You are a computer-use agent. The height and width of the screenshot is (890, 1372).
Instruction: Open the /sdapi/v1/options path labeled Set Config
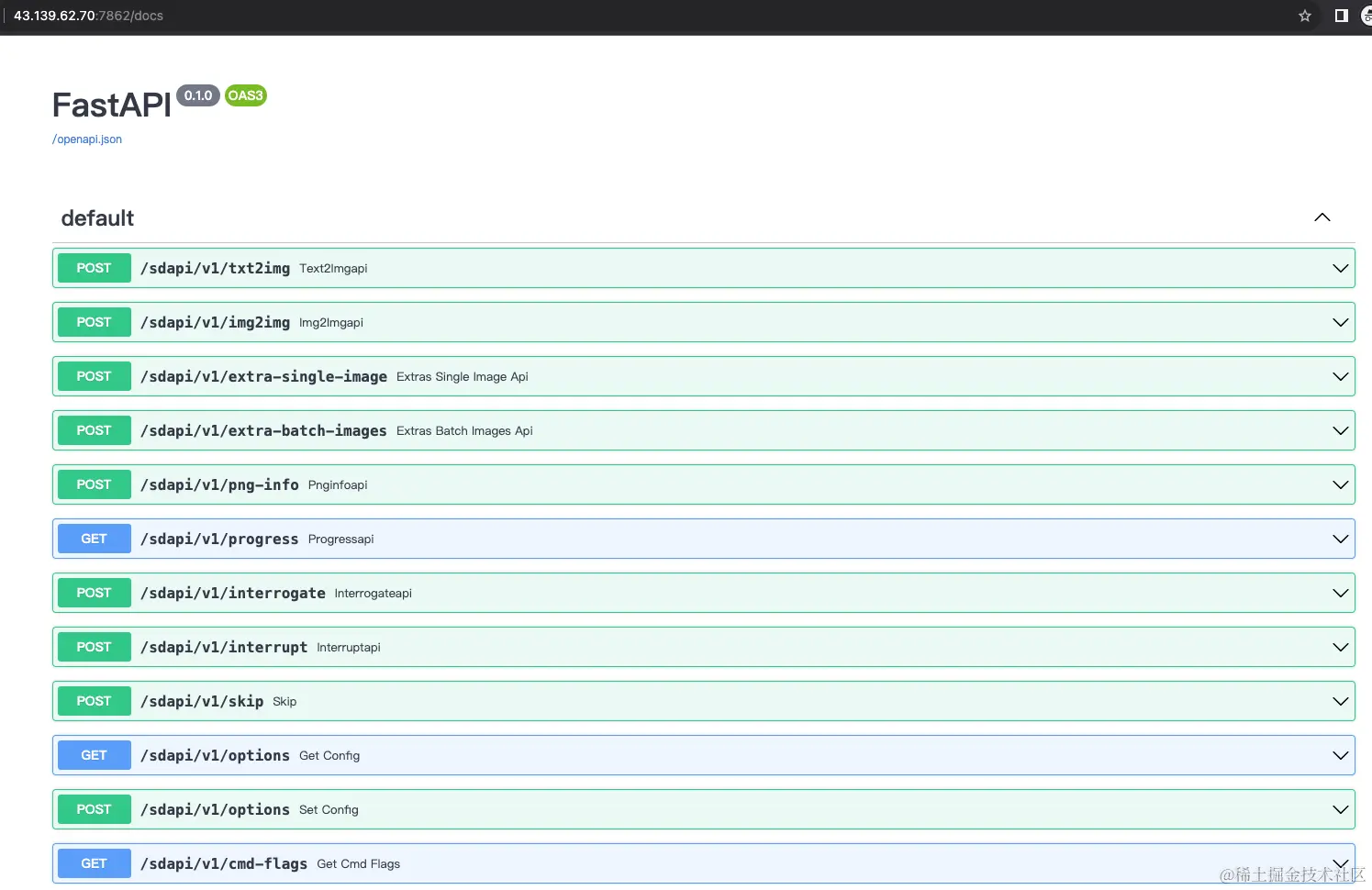pyautogui.click(x=215, y=809)
